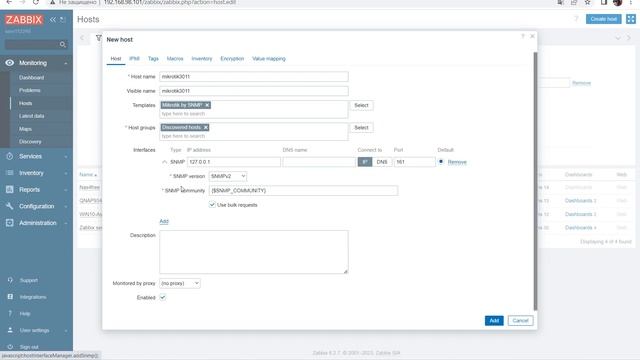The width and height of the screenshot is (640, 360).
Task: Select the Default interface radio button
Action: (x=441, y=162)
